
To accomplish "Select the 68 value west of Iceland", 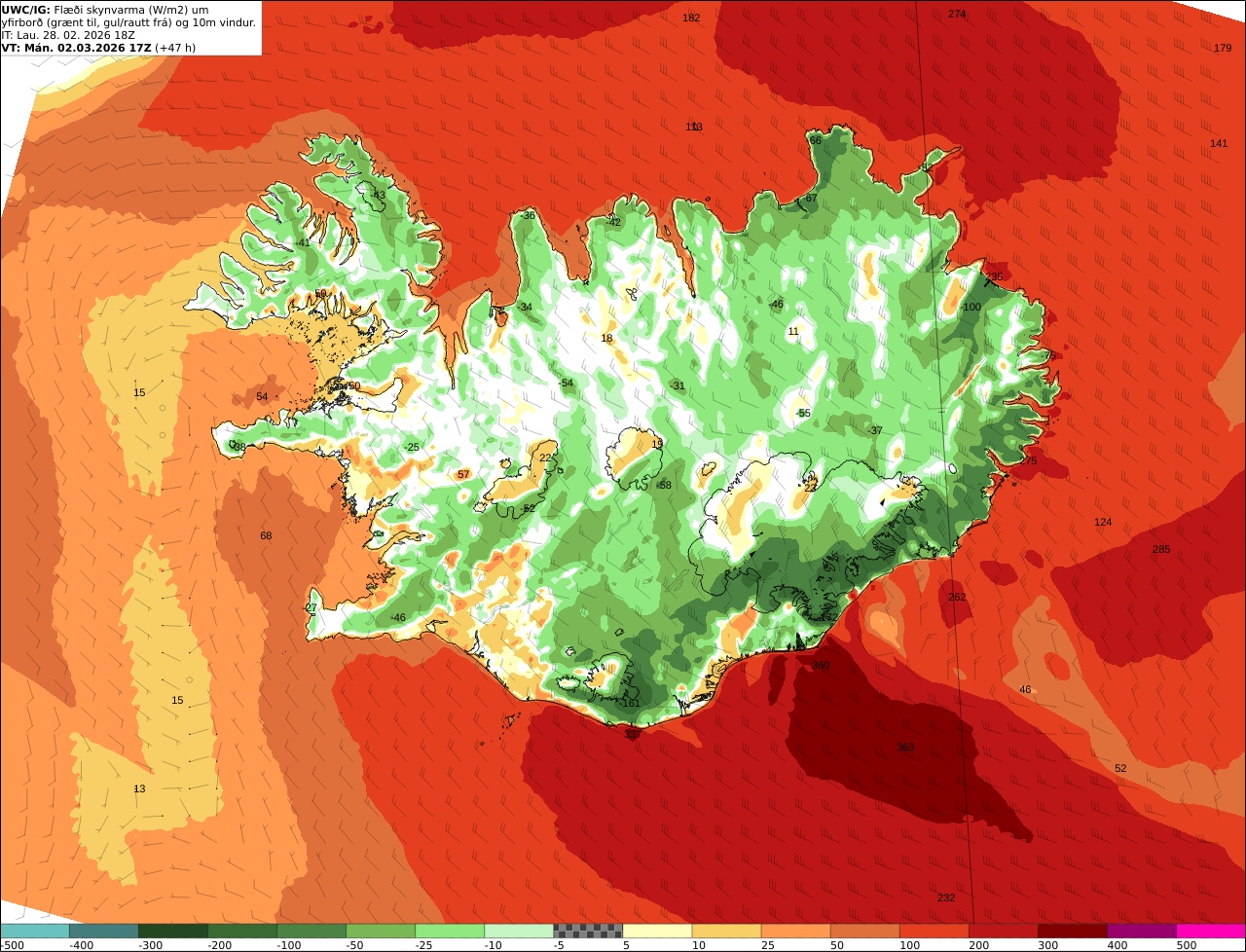I will (266, 536).
